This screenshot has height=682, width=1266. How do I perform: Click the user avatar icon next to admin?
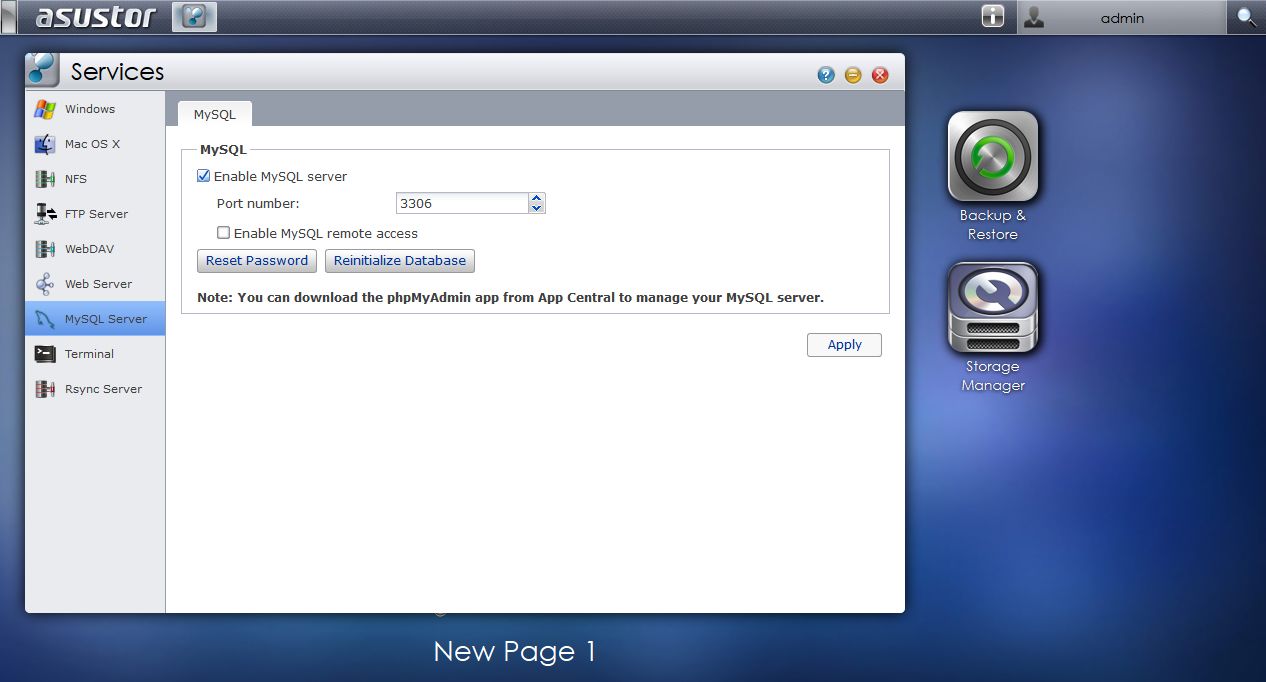tap(1034, 17)
